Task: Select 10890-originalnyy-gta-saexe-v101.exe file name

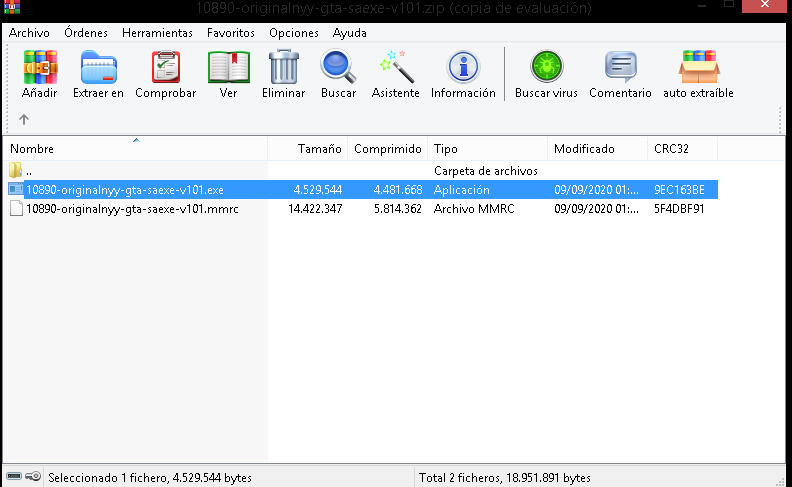Action: pyautogui.click(x=125, y=190)
